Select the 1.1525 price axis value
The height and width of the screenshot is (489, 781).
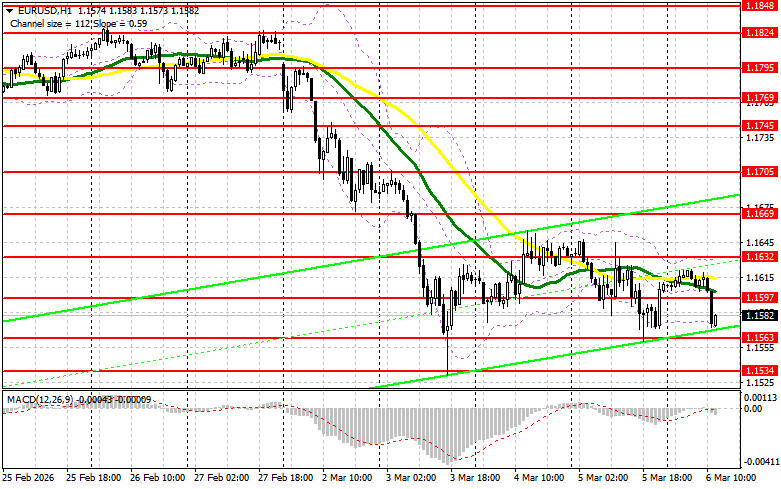(x=759, y=382)
